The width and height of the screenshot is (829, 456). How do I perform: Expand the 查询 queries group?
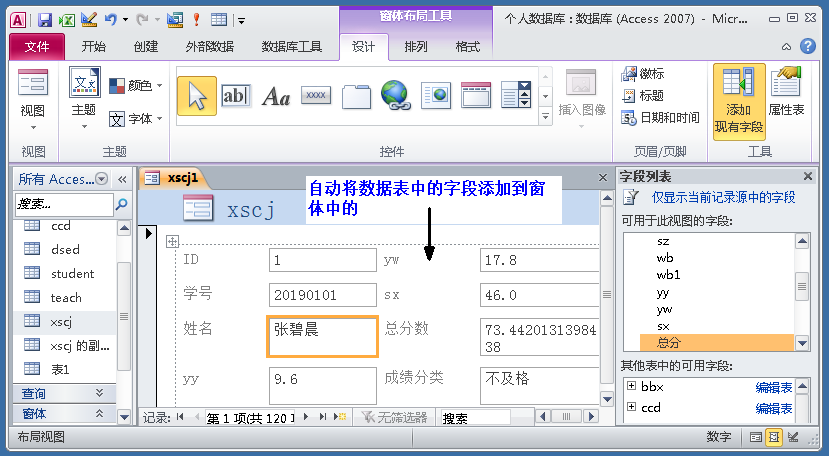(x=99, y=392)
